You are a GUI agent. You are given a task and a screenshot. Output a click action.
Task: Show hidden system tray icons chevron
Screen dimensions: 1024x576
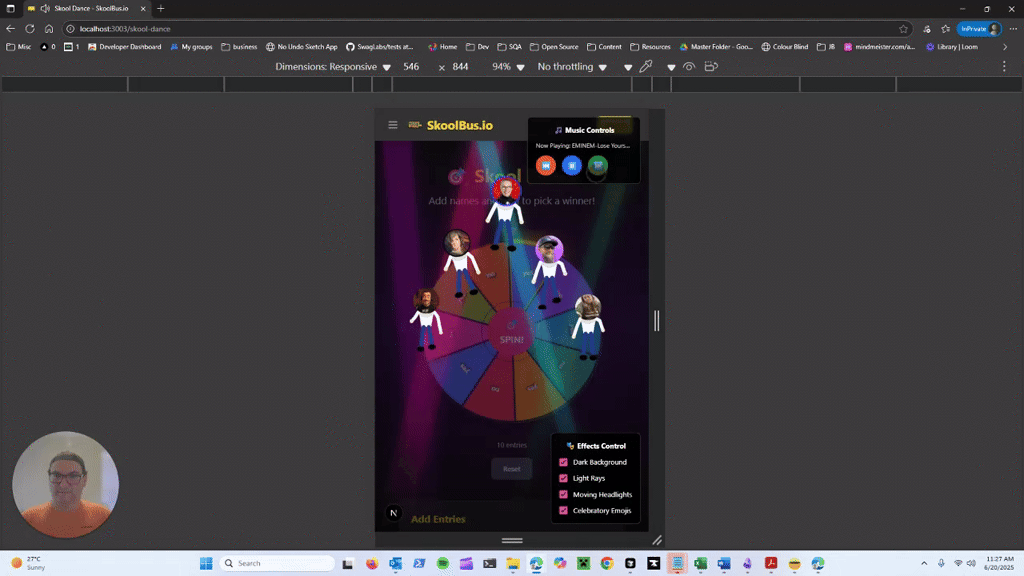923,563
